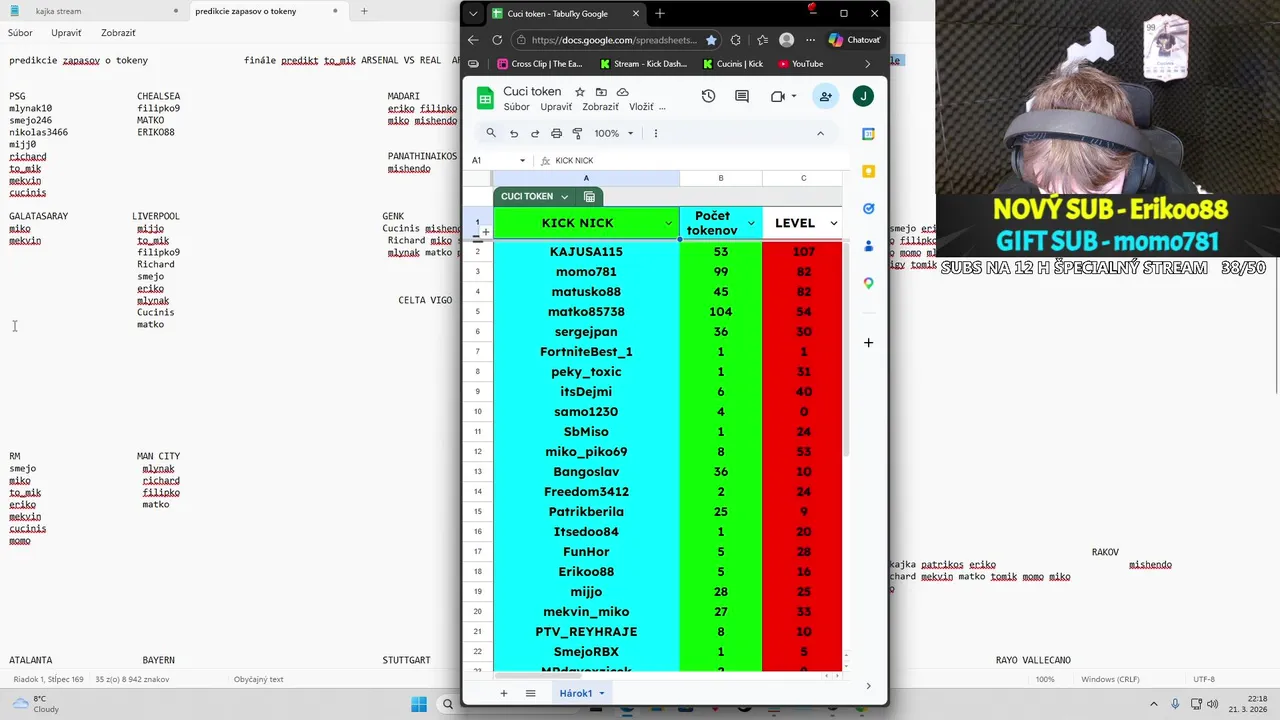Open YouTube bookmark

pyautogui.click(x=800, y=64)
